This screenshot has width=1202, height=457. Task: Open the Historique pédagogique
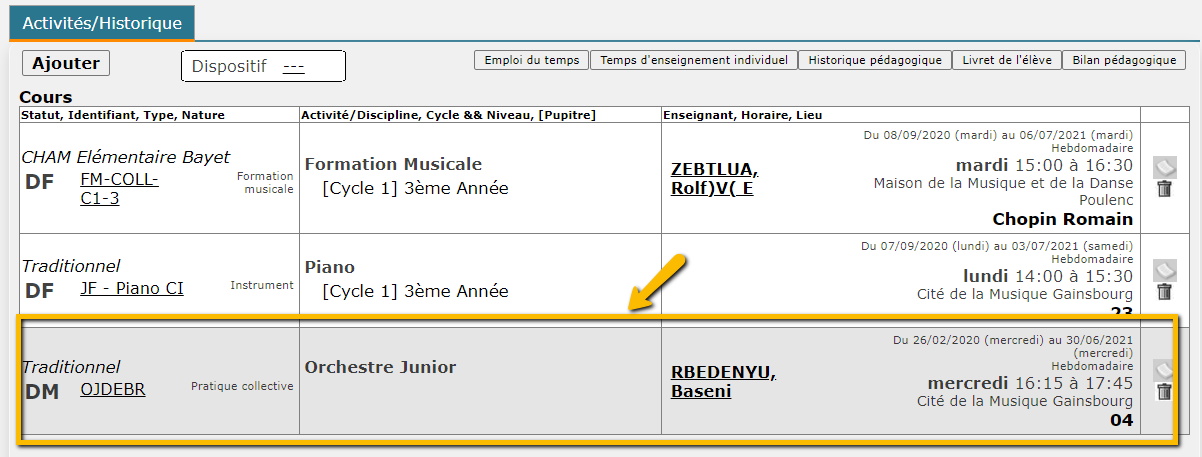874,60
